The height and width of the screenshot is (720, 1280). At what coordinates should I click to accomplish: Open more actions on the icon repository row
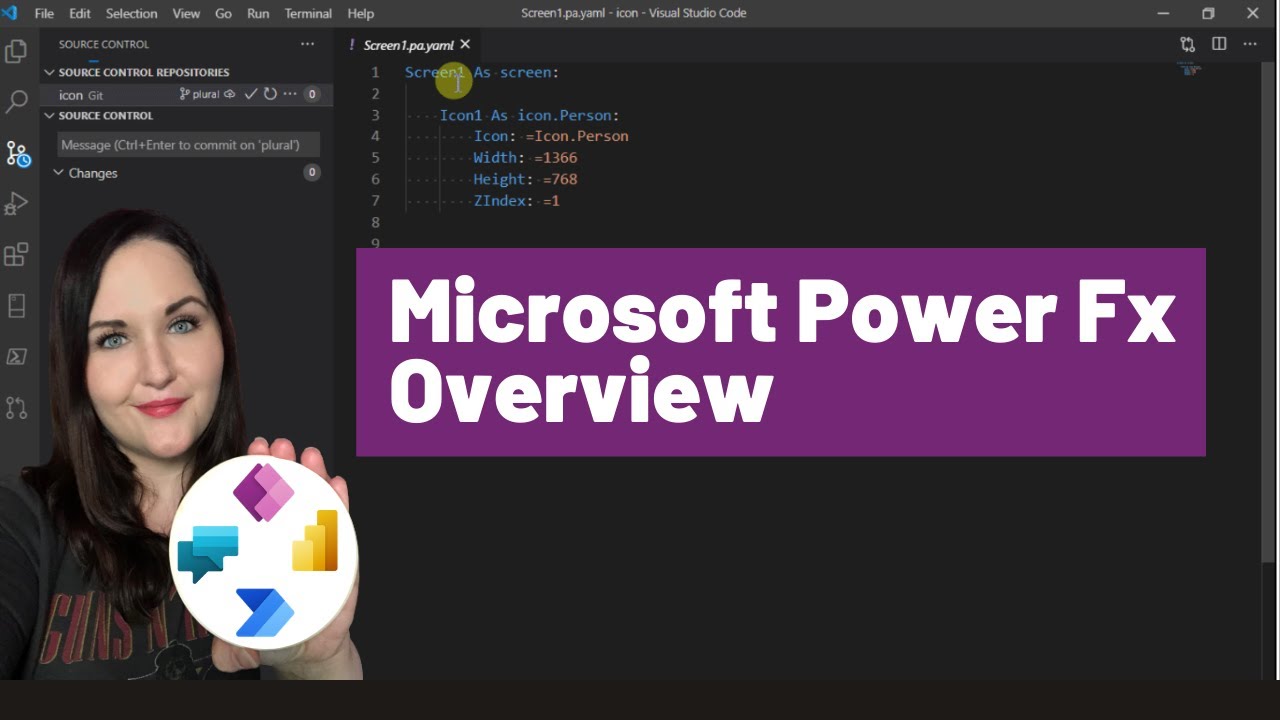290,94
